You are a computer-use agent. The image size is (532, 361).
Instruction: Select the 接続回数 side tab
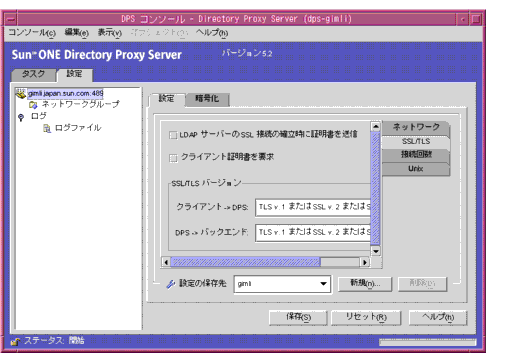coord(416,155)
